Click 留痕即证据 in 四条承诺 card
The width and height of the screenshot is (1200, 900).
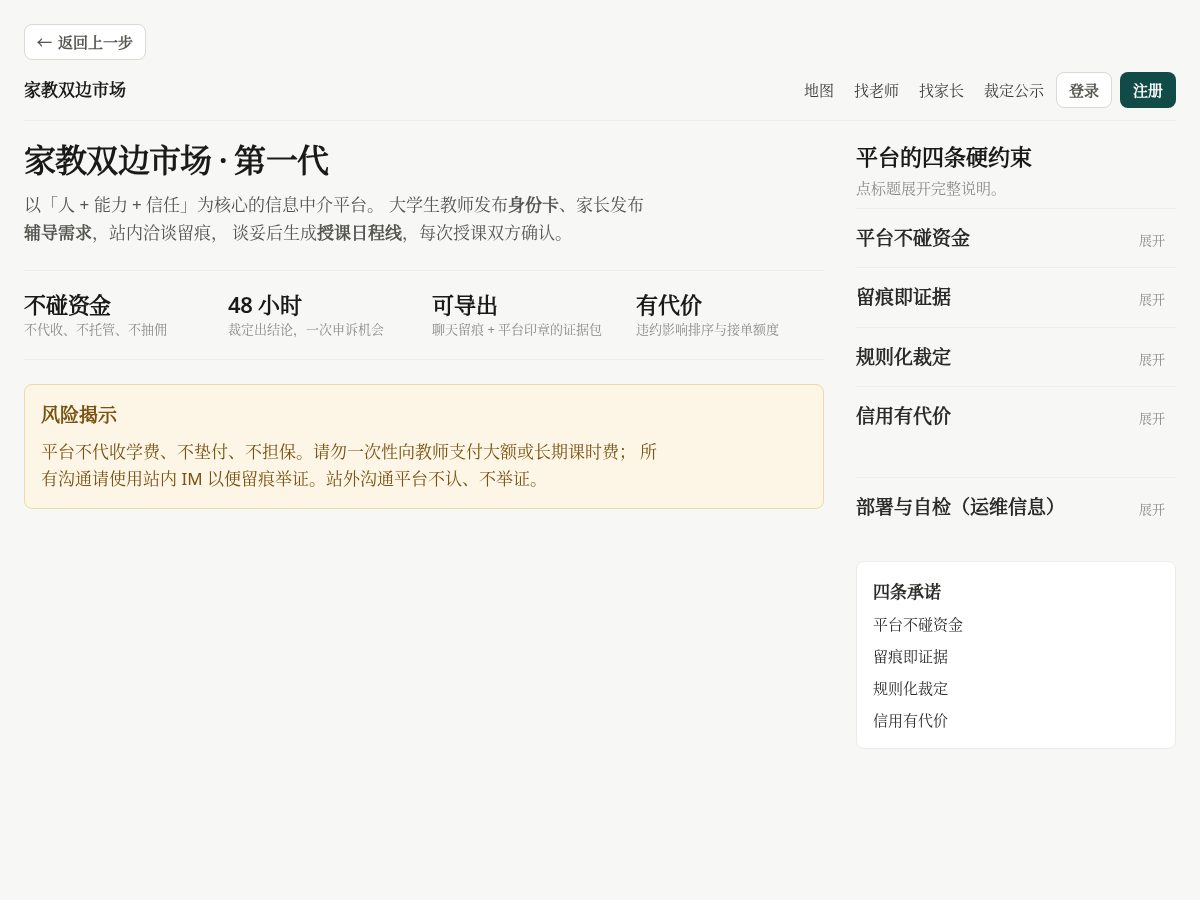(910, 657)
